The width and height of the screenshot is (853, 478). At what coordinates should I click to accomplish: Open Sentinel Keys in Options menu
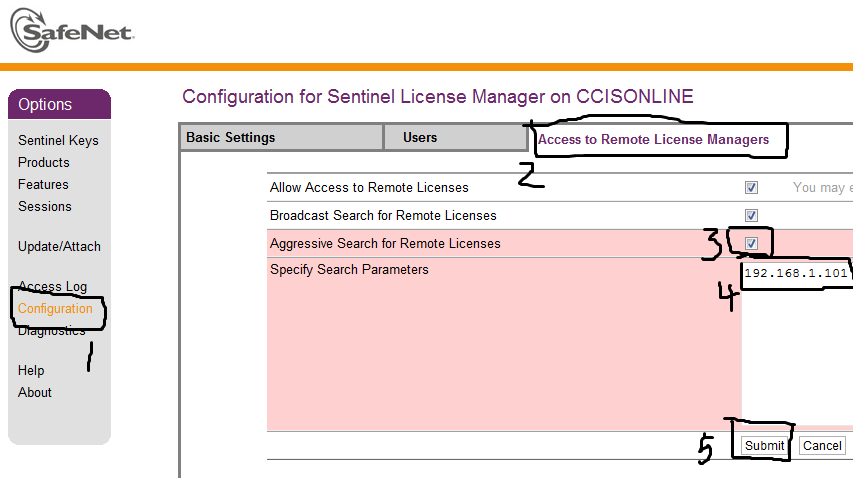pos(58,140)
